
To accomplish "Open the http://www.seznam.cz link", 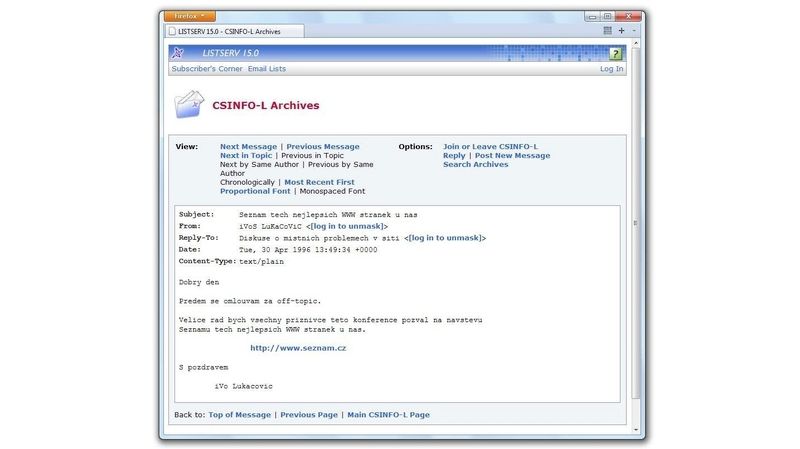I will click(298, 348).
